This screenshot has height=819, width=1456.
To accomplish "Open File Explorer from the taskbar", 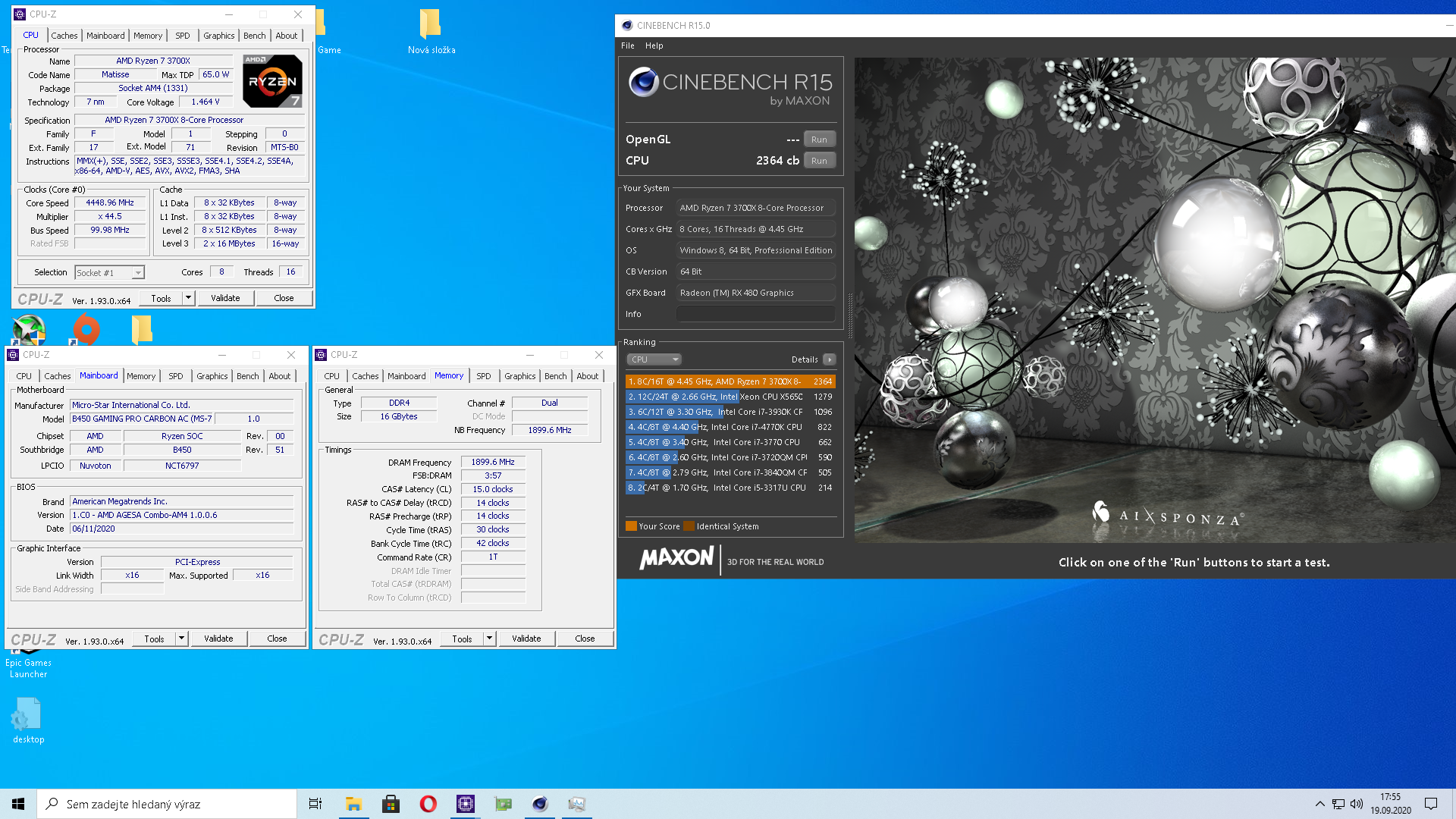I will [x=353, y=804].
